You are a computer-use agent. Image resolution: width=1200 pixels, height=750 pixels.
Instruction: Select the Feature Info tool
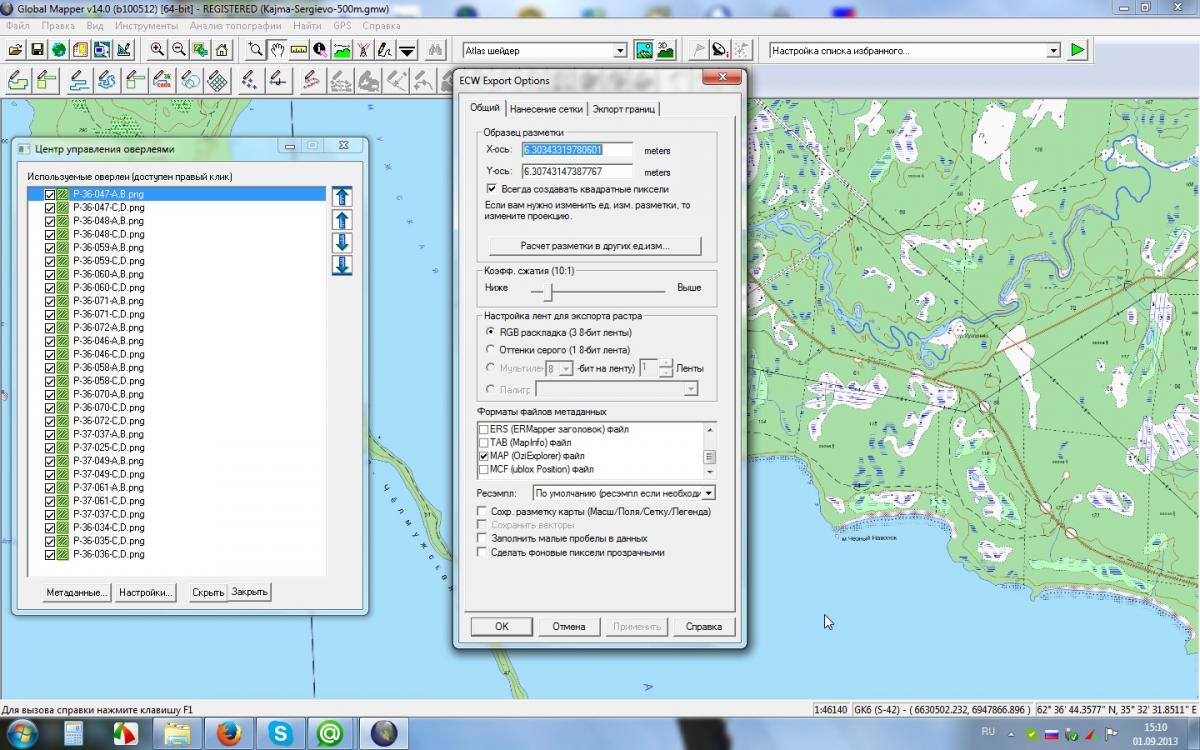(x=320, y=50)
